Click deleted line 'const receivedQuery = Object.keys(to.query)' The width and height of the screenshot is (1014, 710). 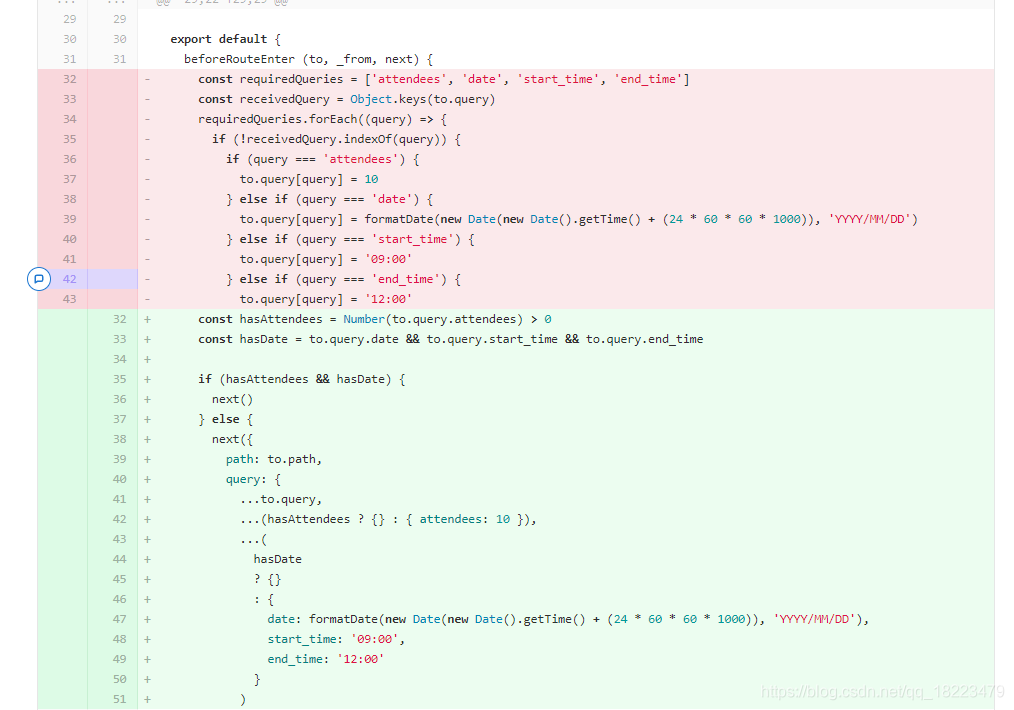(x=347, y=99)
